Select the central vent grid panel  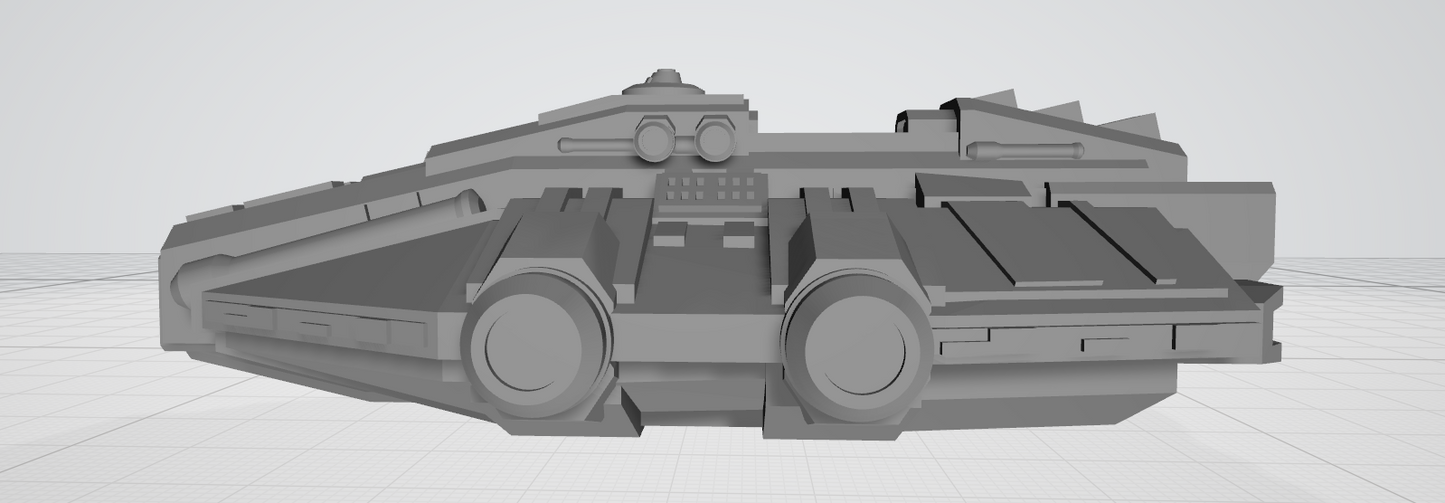click(x=710, y=188)
